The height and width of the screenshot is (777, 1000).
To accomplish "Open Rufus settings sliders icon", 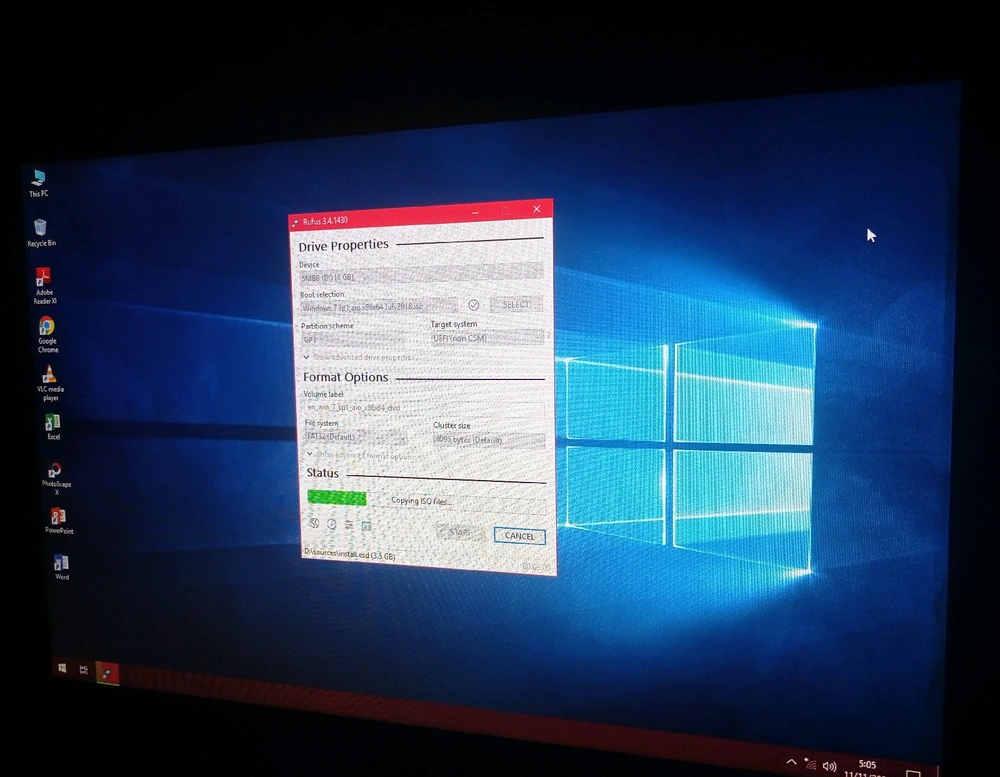I will (x=349, y=525).
